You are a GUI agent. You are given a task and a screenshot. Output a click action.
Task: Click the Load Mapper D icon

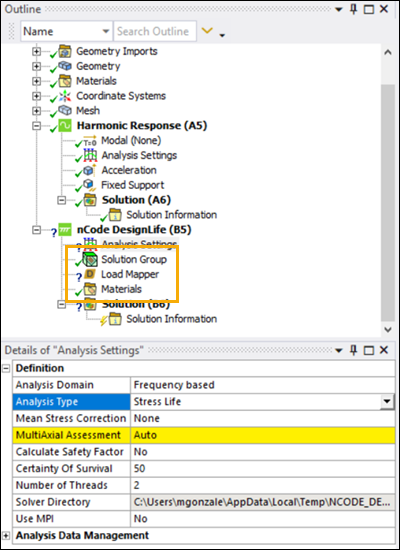pyautogui.click(x=90, y=274)
